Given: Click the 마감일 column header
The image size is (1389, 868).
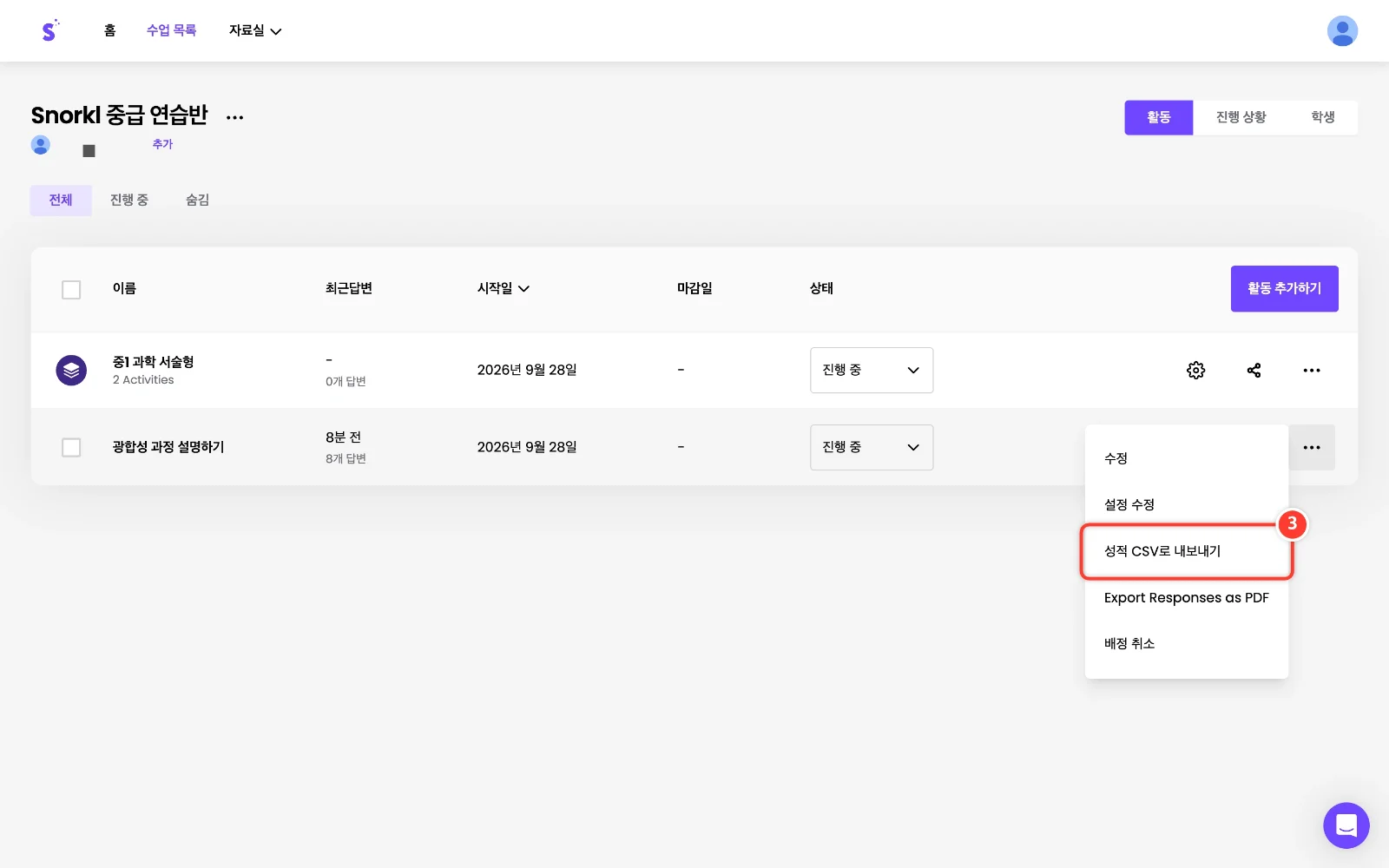Looking at the screenshot, I should coord(694,288).
